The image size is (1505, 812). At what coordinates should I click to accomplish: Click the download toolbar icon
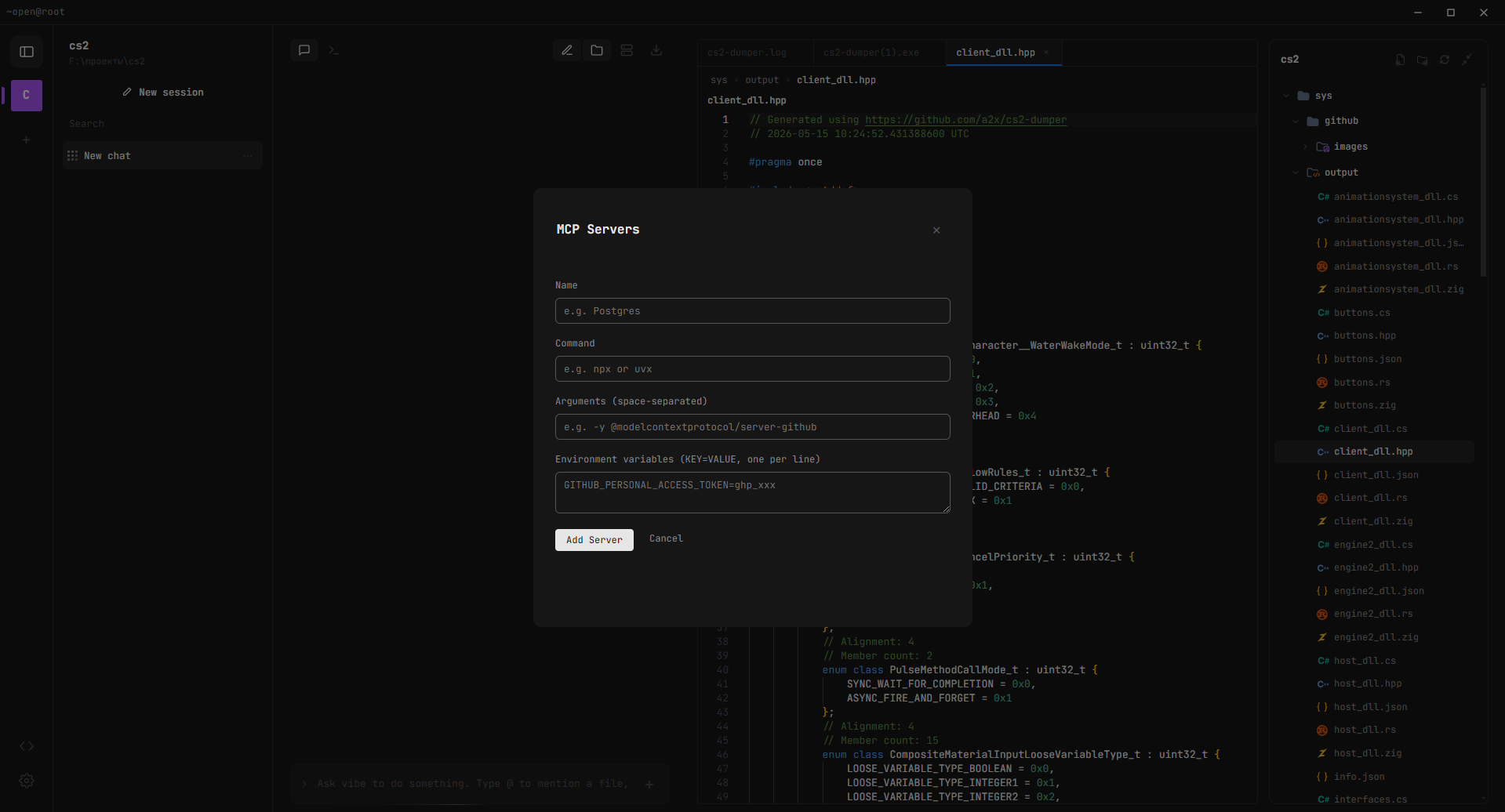656,50
